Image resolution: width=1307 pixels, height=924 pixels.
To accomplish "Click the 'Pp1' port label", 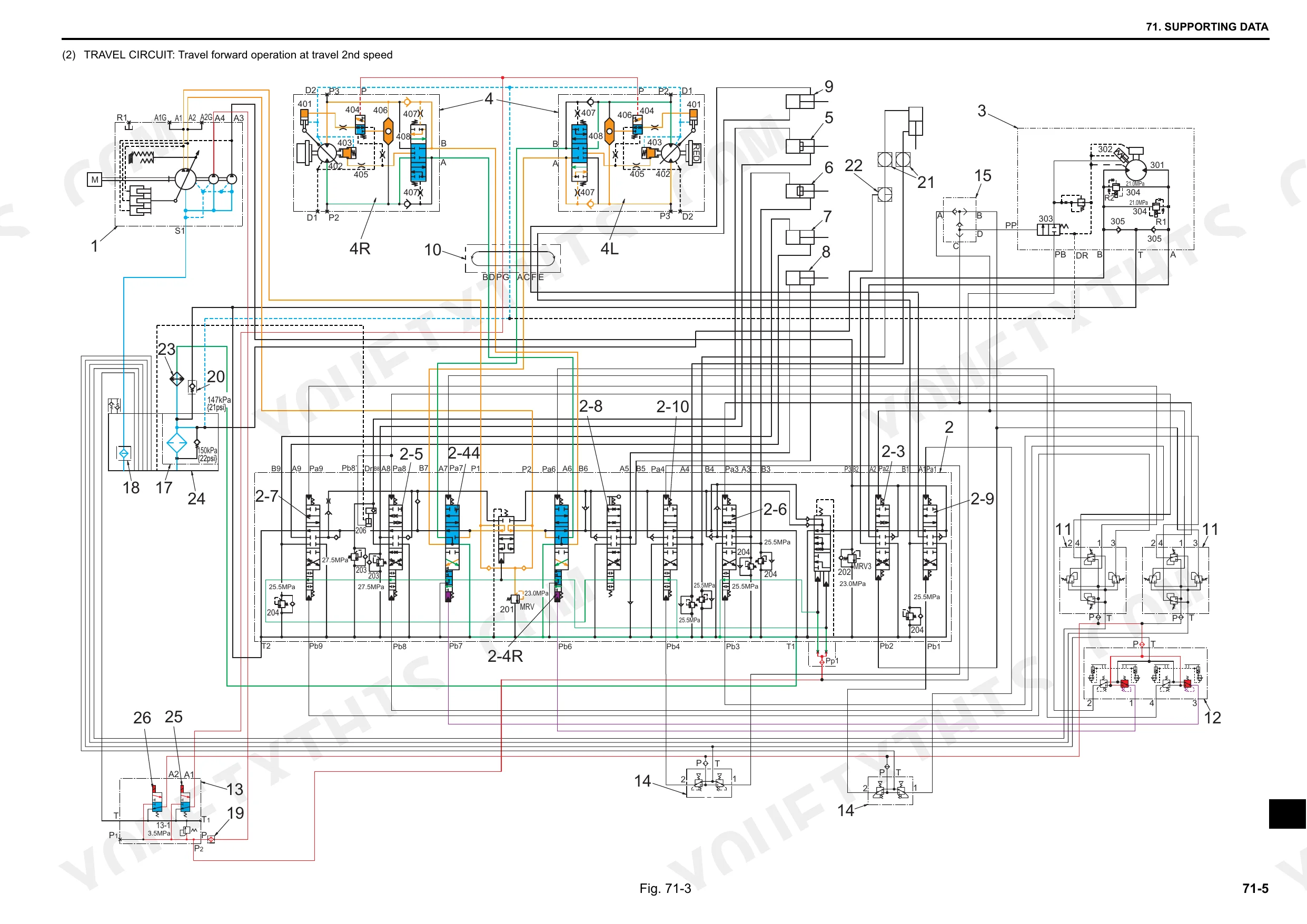I will (x=832, y=661).
